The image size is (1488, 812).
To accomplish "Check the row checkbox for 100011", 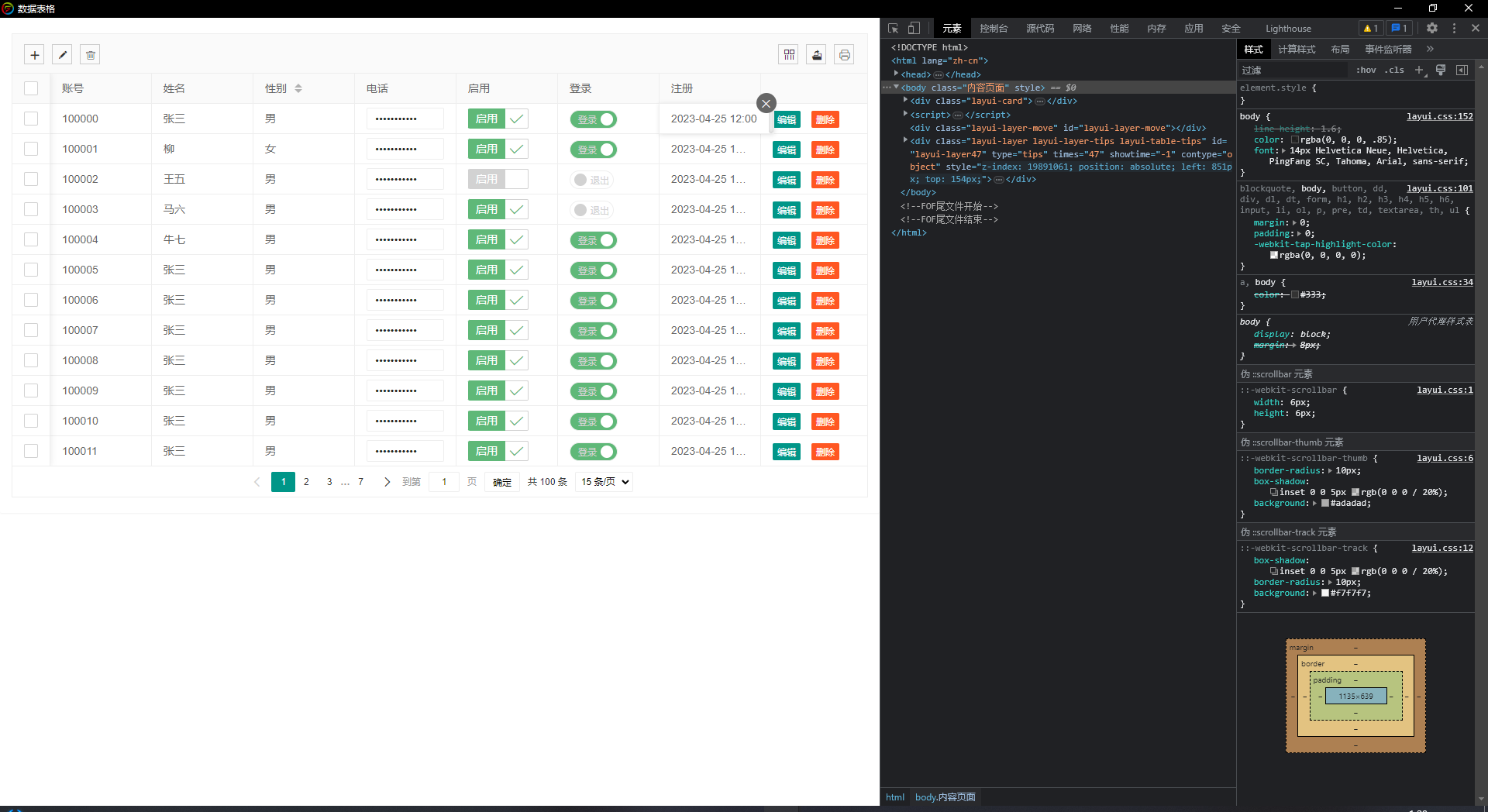I will [x=31, y=451].
